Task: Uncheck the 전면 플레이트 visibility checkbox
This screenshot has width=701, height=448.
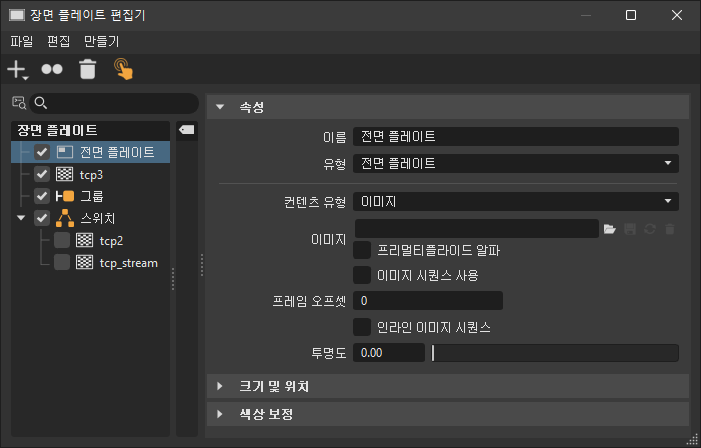Action: point(42,152)
